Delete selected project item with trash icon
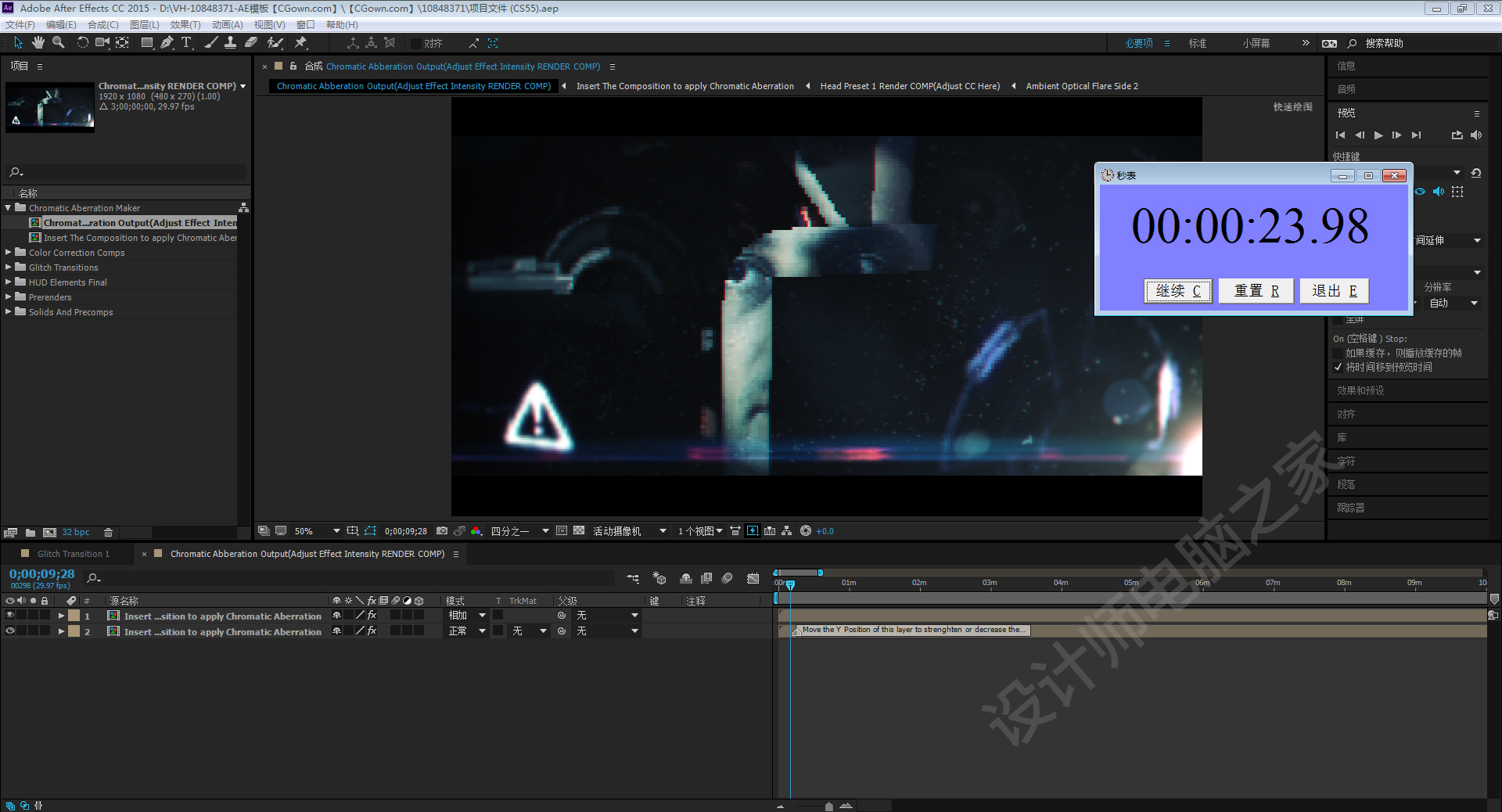The width and height of the screenshot is (1502, 812). pyautogui.click(x=109, y=533)
